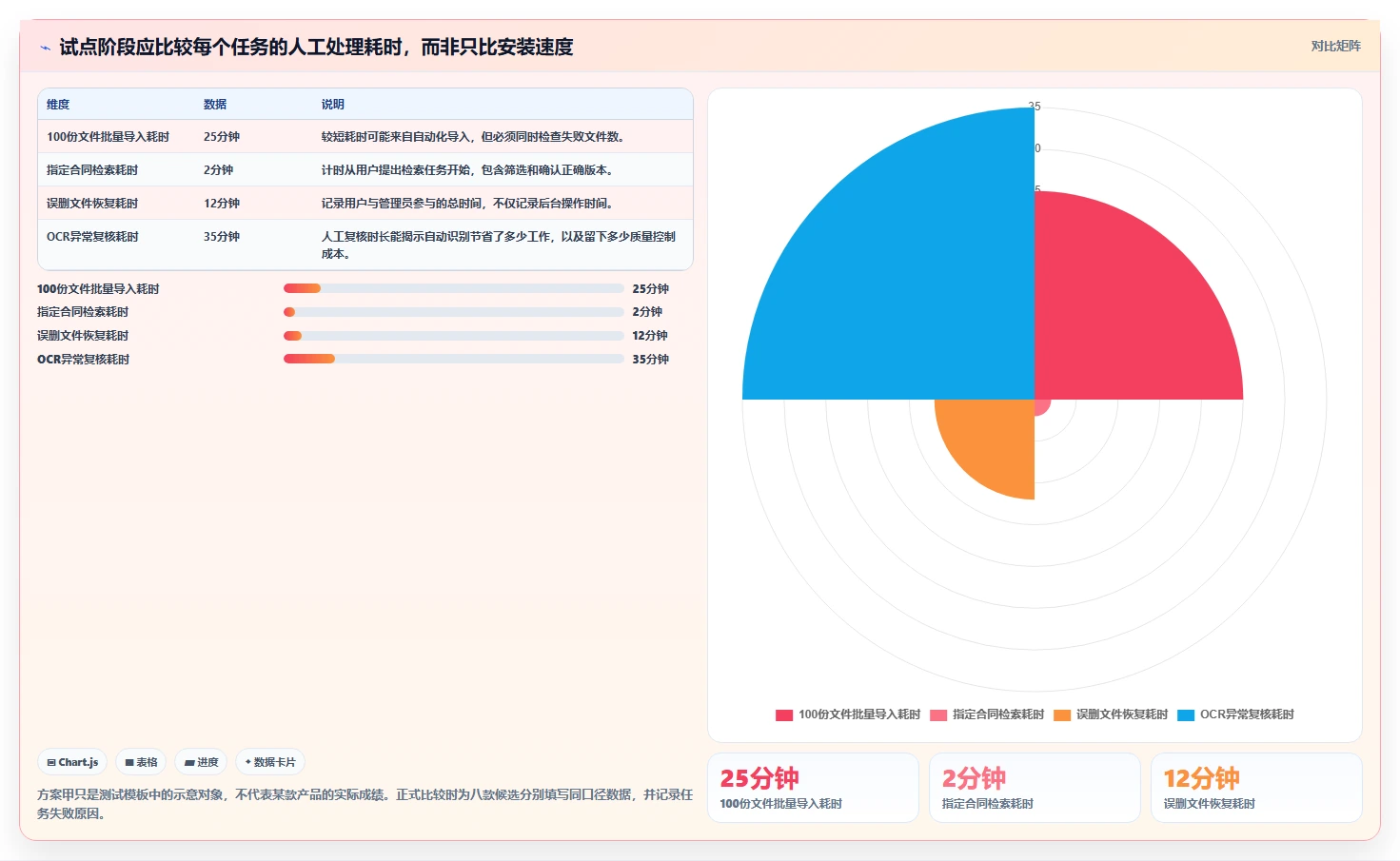Click the small pink retrieval sector in the chart
The width and height of the screenshot is (1400, 861).
pos(1041,406)
